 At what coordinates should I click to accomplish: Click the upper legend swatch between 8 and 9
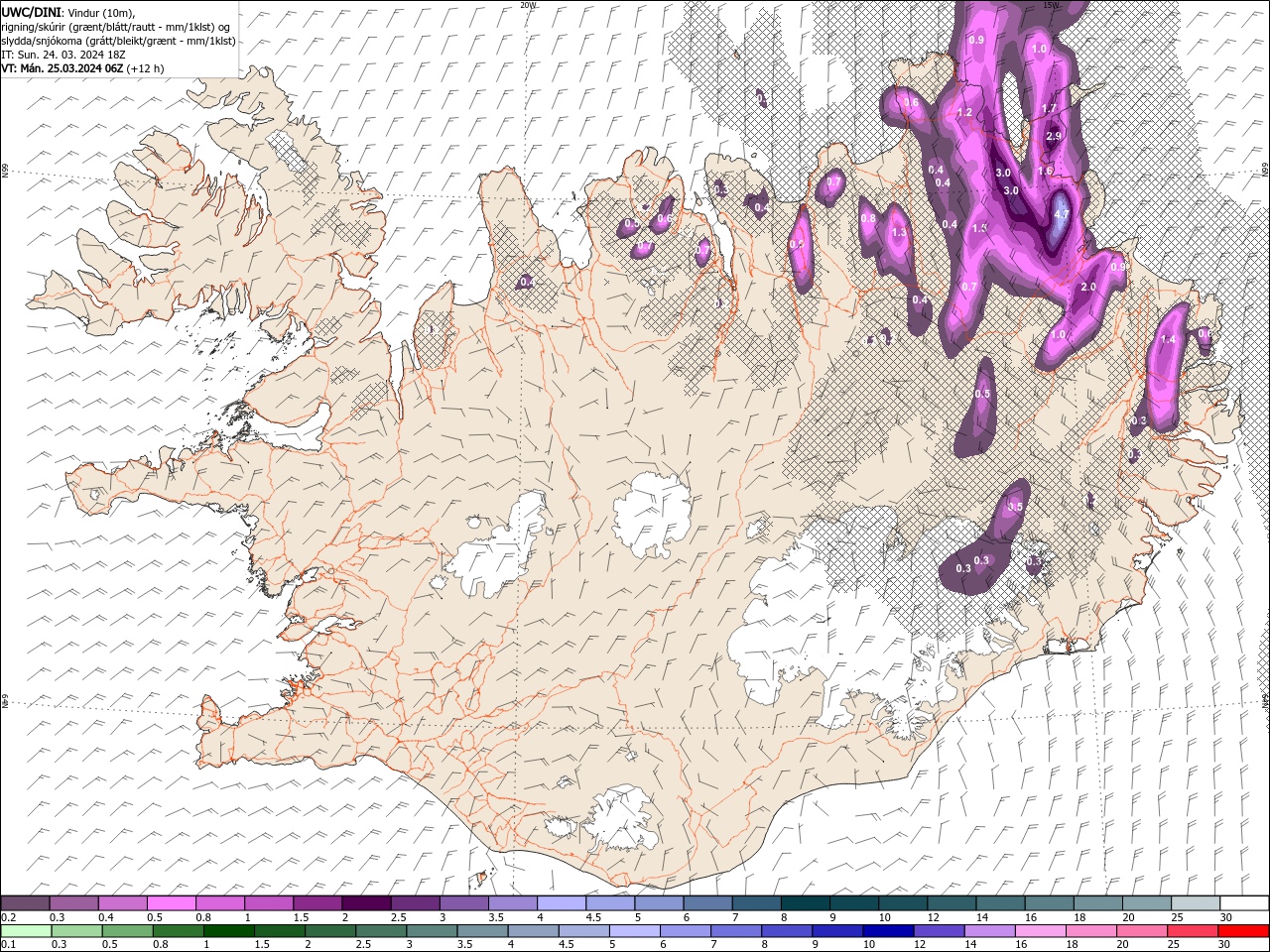click(x=806, y=903)
